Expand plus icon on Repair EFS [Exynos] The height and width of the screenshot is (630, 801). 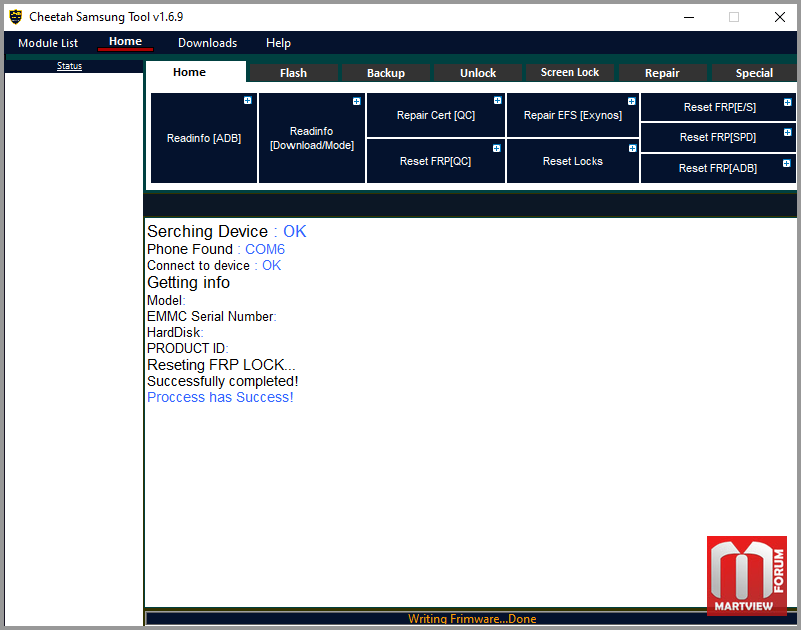pos(631,101)
